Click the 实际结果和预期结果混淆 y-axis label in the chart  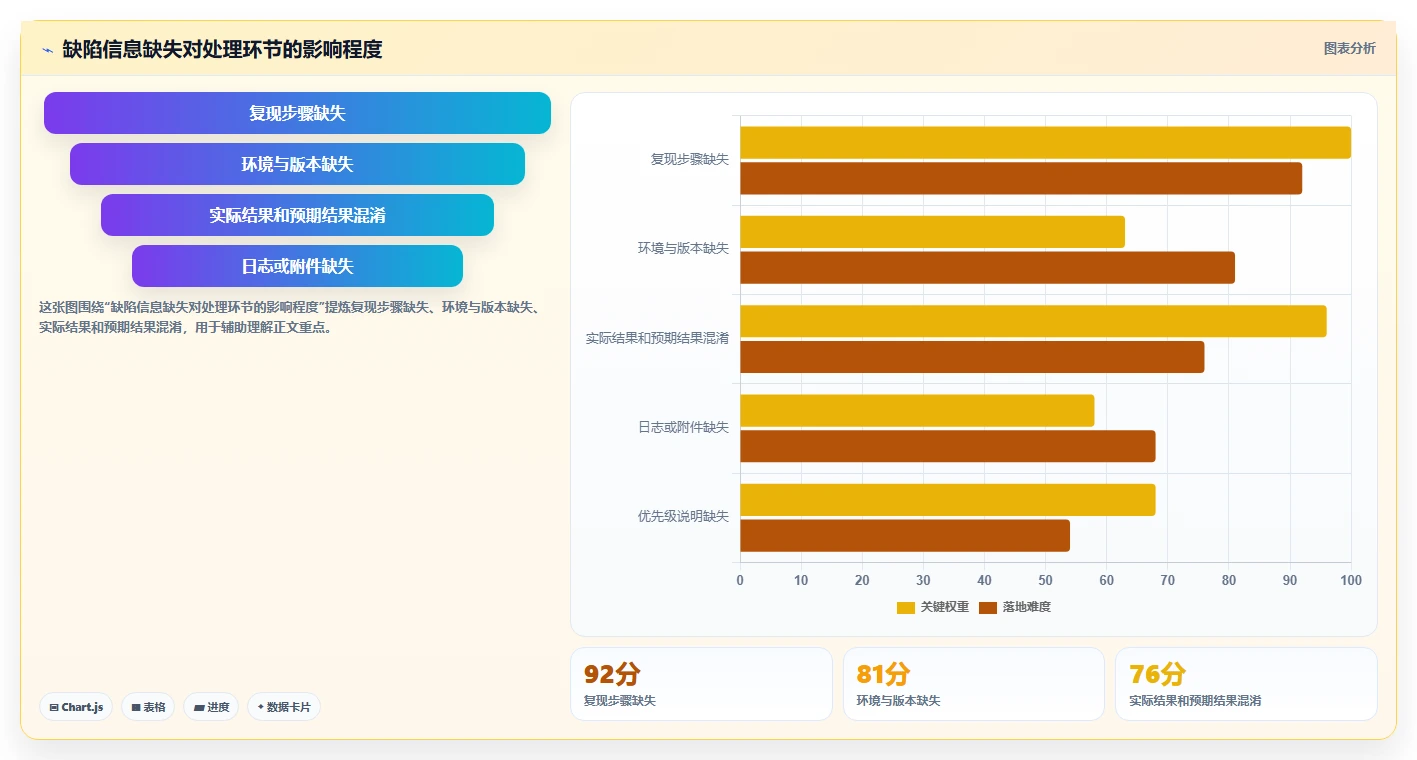(657, 338)
